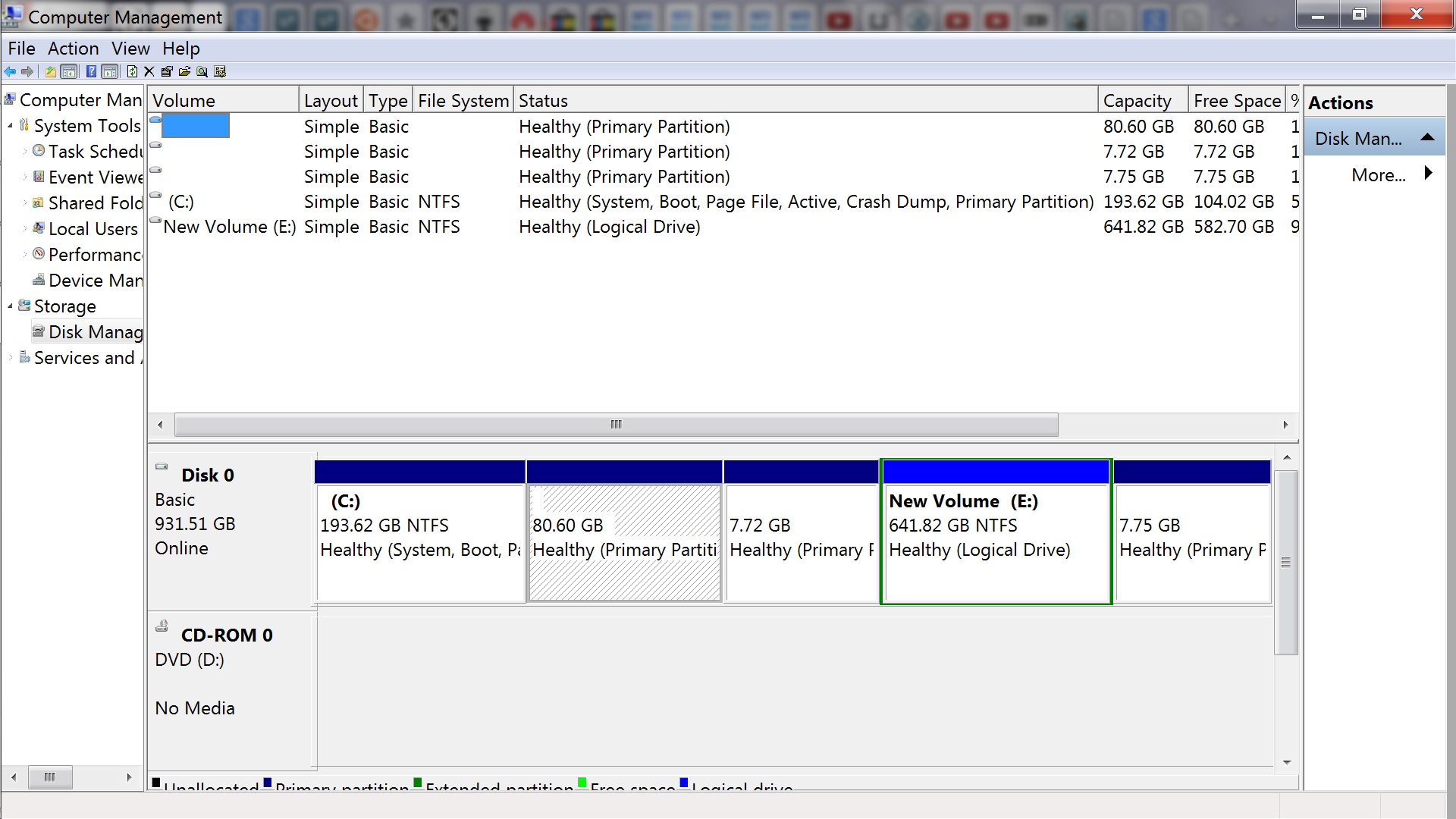
Task: Collapse the Storage tree node
Action: coord(10,306)
